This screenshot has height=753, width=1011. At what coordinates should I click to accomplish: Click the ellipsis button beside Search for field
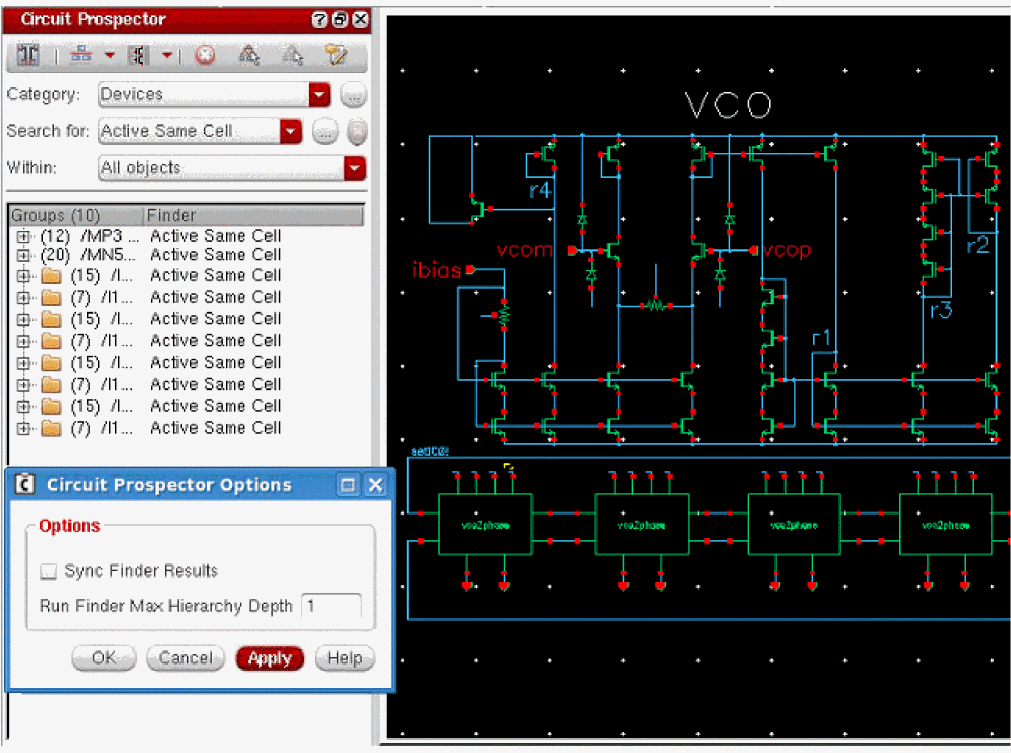[x=324, y=132]
